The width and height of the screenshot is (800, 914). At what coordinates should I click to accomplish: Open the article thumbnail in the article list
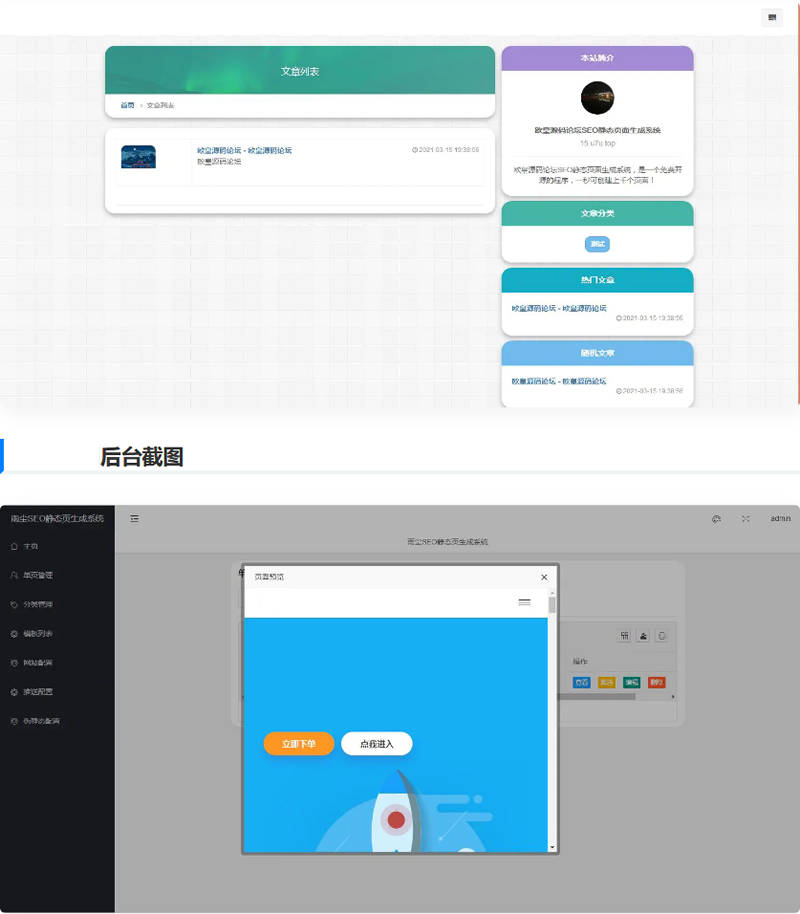138,157
